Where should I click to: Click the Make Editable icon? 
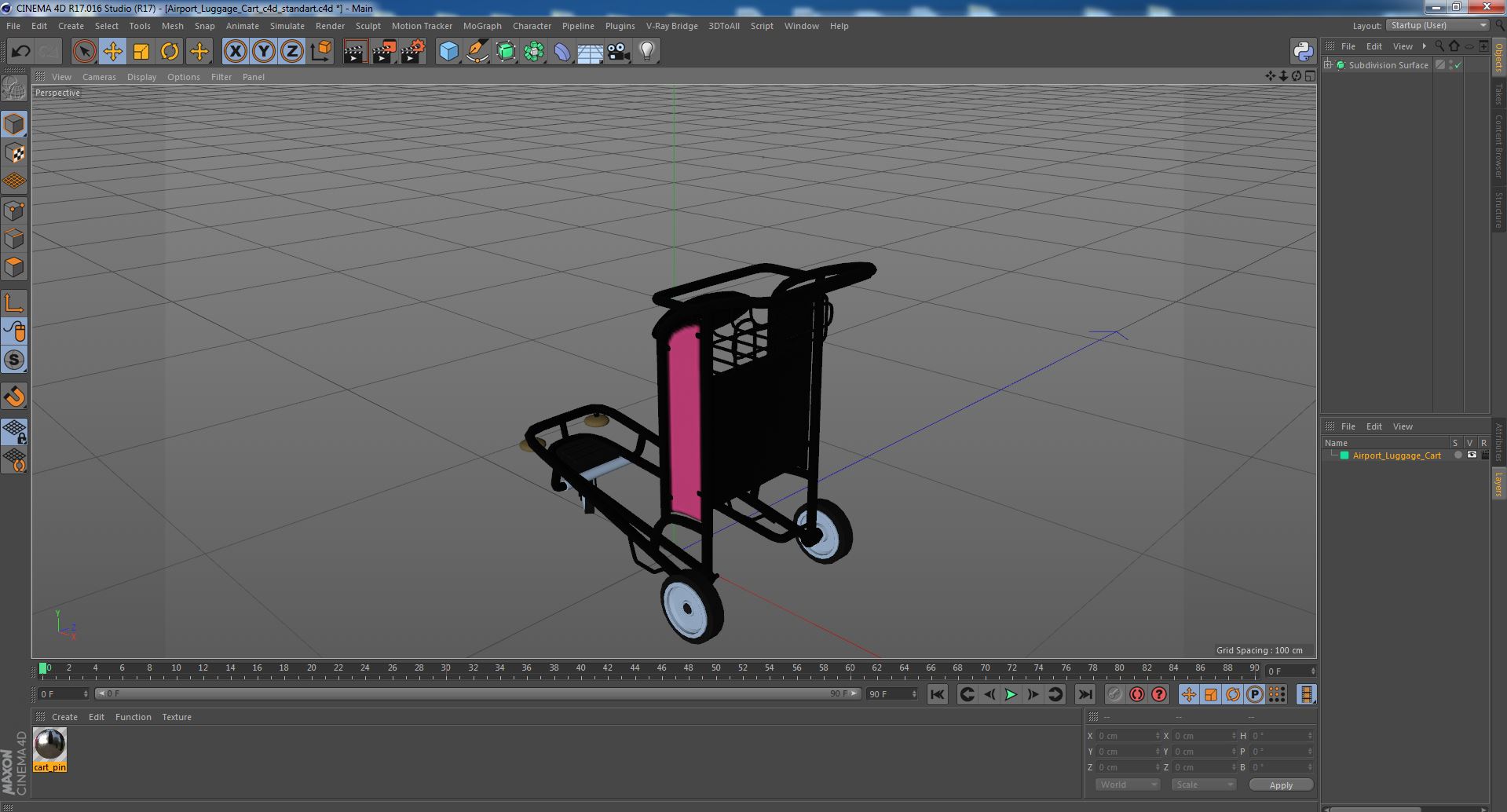[14, 89]
